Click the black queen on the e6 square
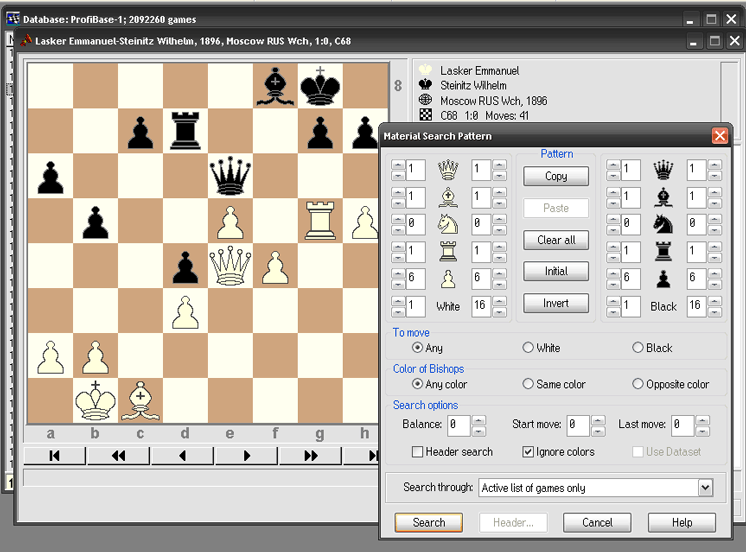This screenshot has width=746, height=552. [x=230, y=176]
